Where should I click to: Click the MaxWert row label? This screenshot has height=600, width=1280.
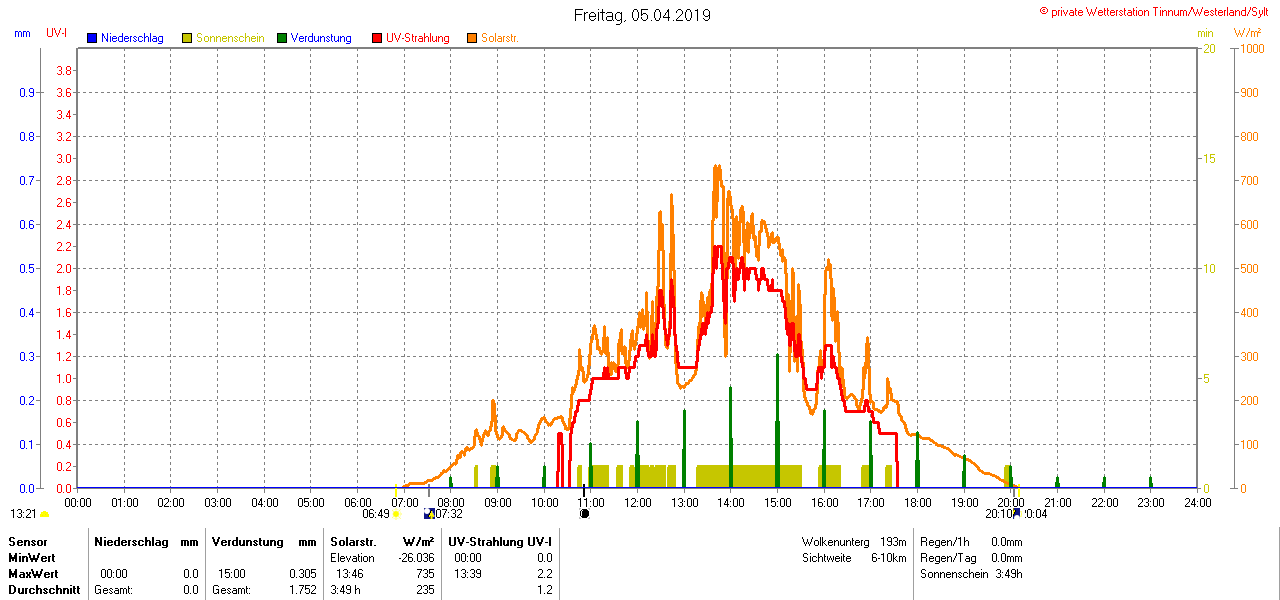click(33, 574)
